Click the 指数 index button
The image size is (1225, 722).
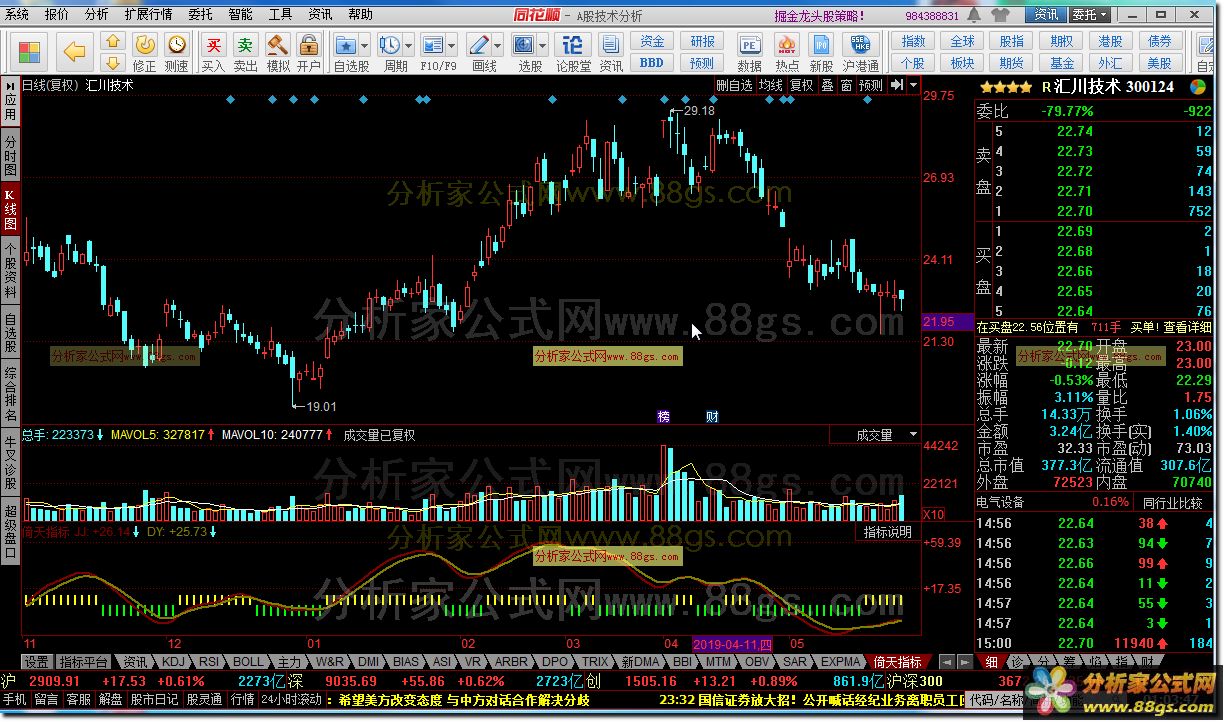pyautogui.click(x=913, y=41)
